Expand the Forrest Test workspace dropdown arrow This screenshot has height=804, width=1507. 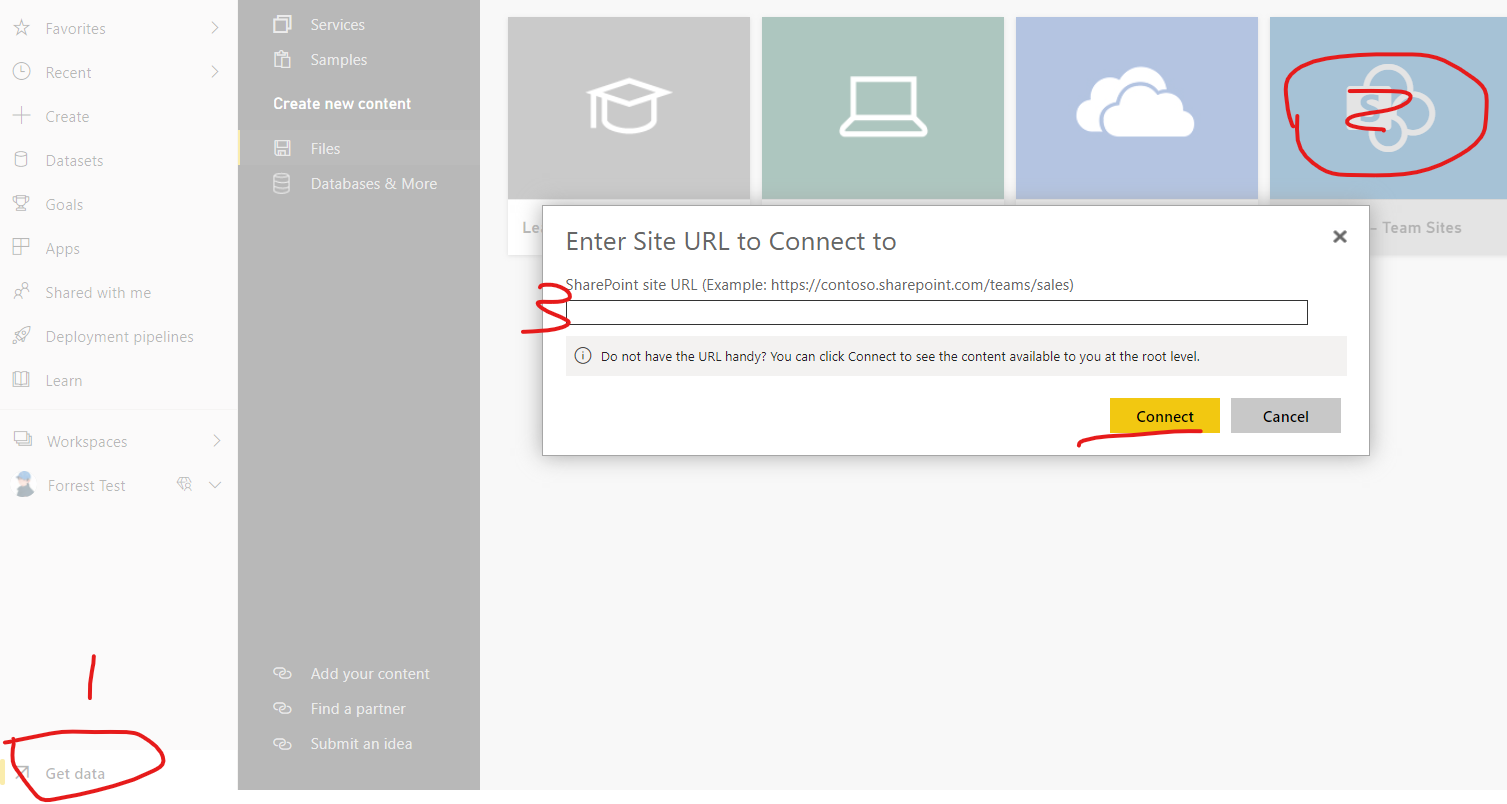point(214,485)
